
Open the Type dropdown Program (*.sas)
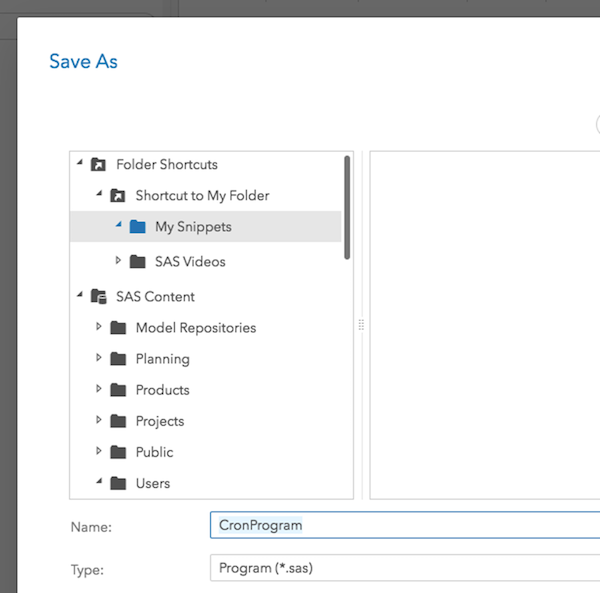point(400,569)
